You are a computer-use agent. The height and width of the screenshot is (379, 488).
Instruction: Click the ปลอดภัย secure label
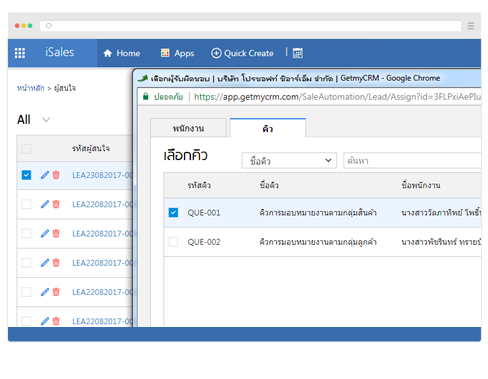tap(168, 97)
